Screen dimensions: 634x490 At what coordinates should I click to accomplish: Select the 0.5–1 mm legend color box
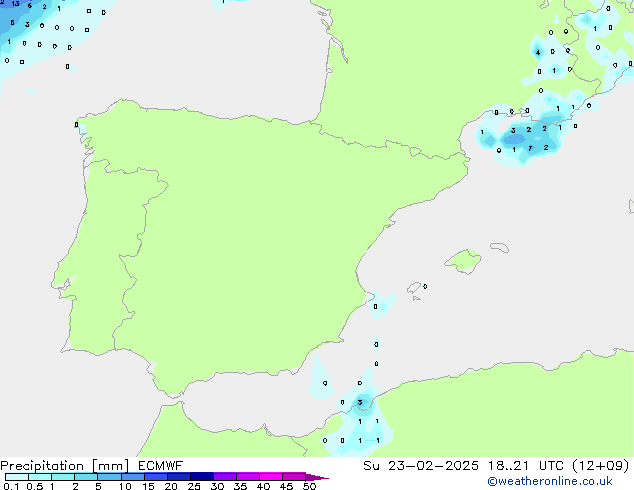point(40,477)
